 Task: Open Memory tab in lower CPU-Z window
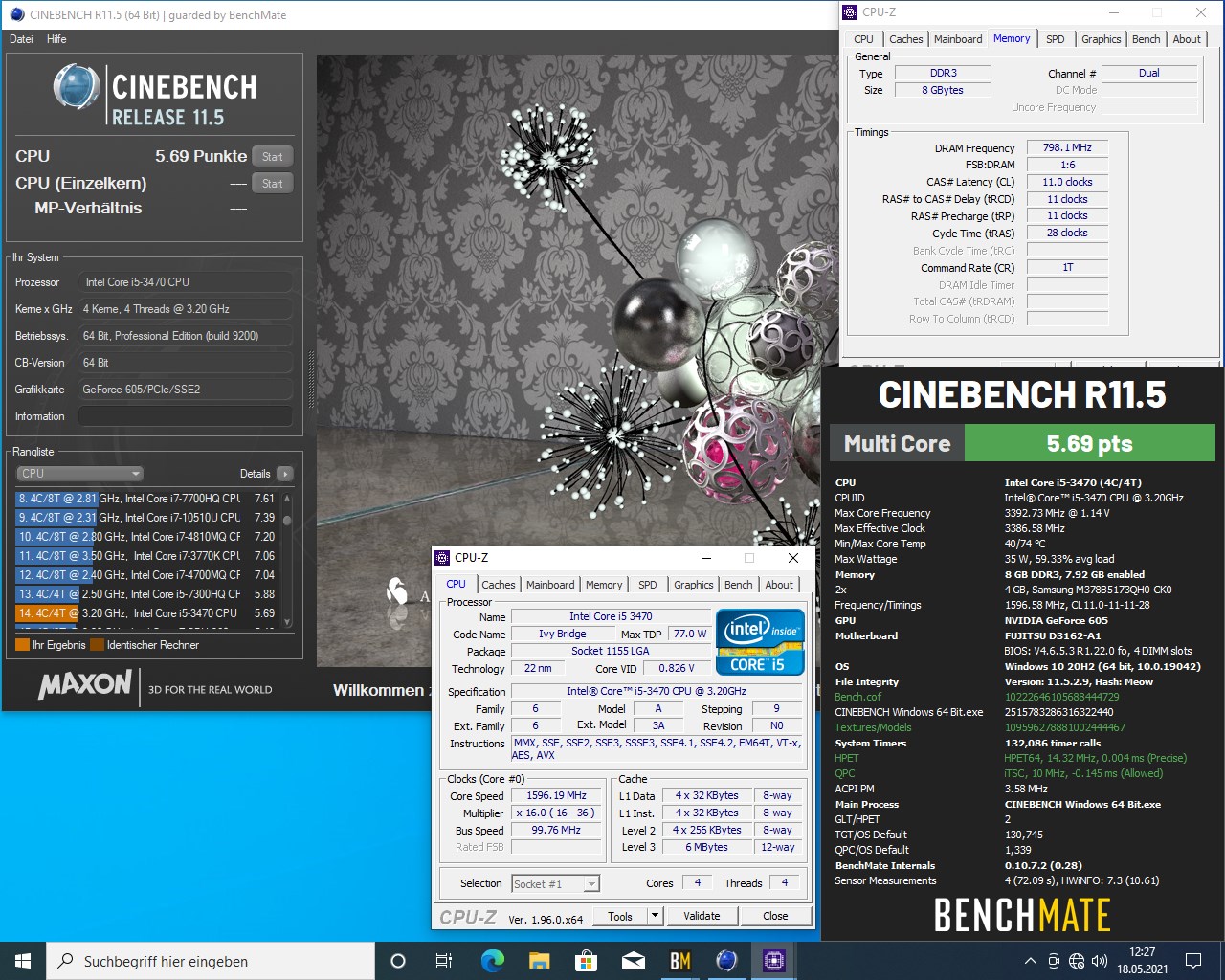[604, 585]
